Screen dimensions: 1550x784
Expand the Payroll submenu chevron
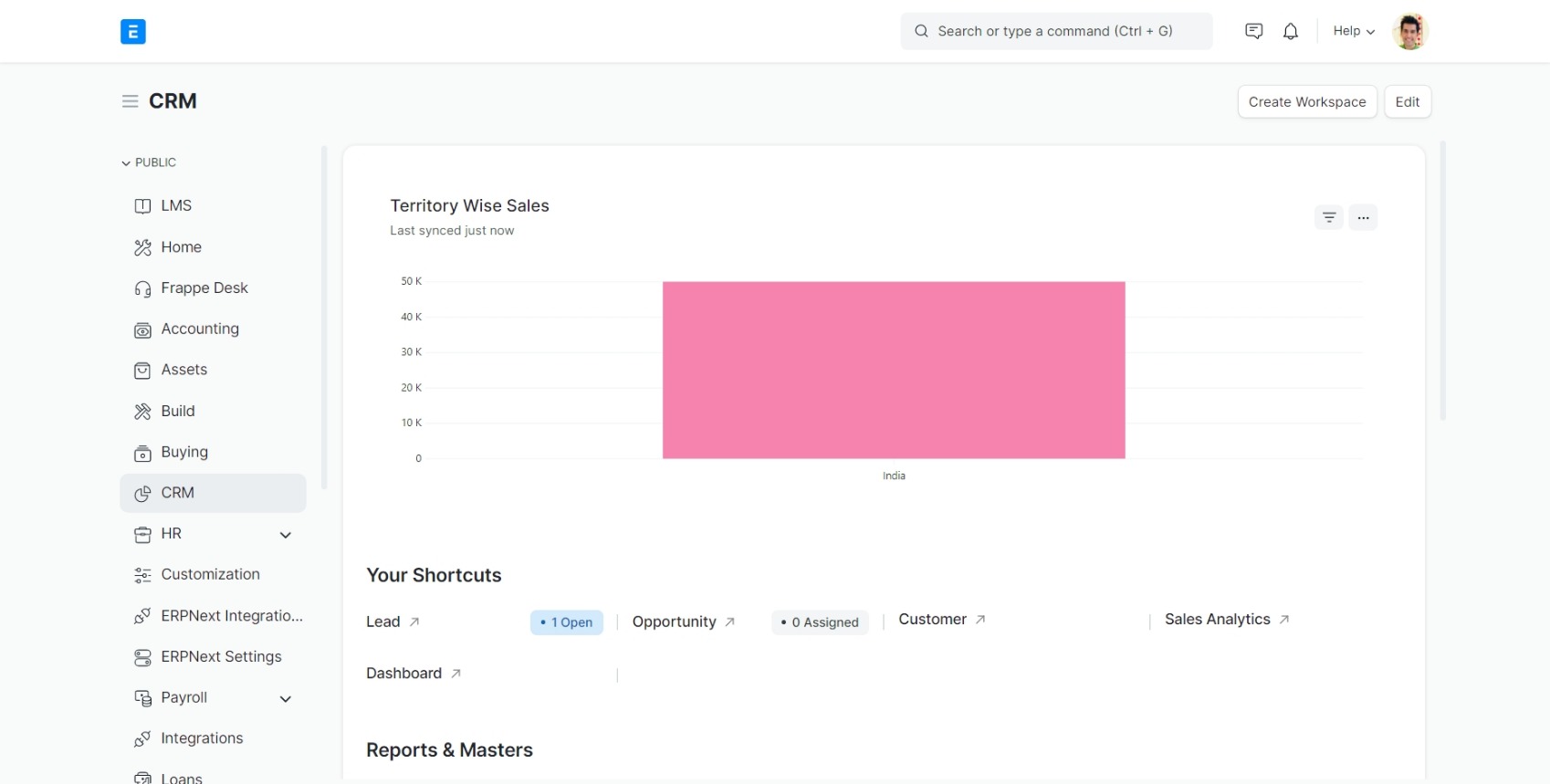pos(286,699)
